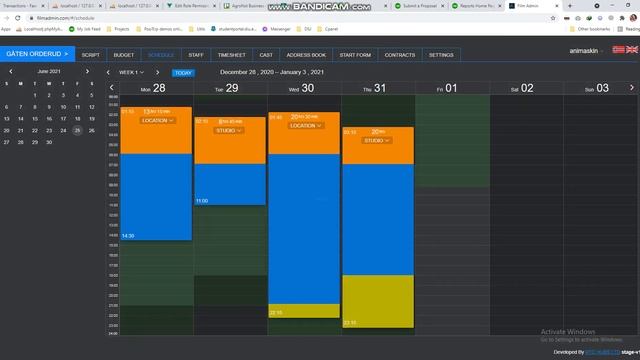
Task: Go to previous month in mini calendar
Action: (x=11, y=71)
